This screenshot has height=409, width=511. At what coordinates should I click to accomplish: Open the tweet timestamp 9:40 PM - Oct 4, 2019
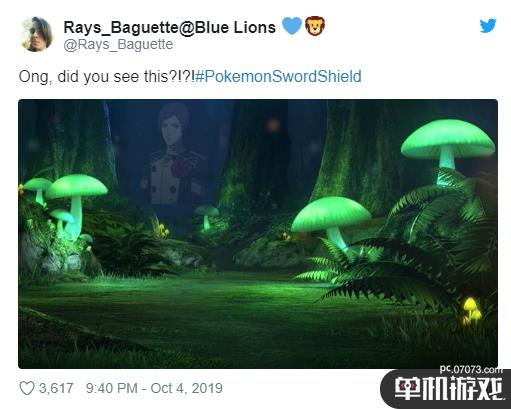tap(154, 388)
